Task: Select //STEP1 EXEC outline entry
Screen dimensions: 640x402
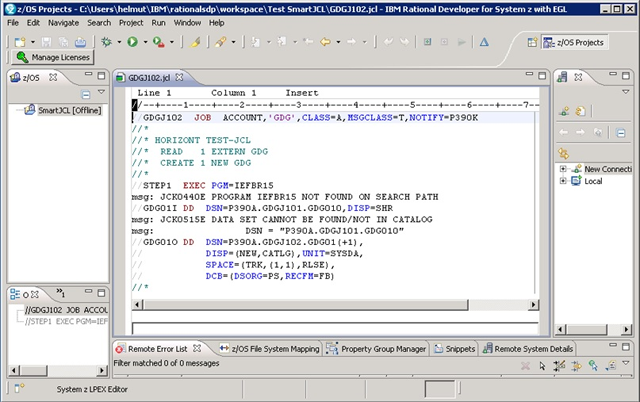Action: tap(66, 322)
